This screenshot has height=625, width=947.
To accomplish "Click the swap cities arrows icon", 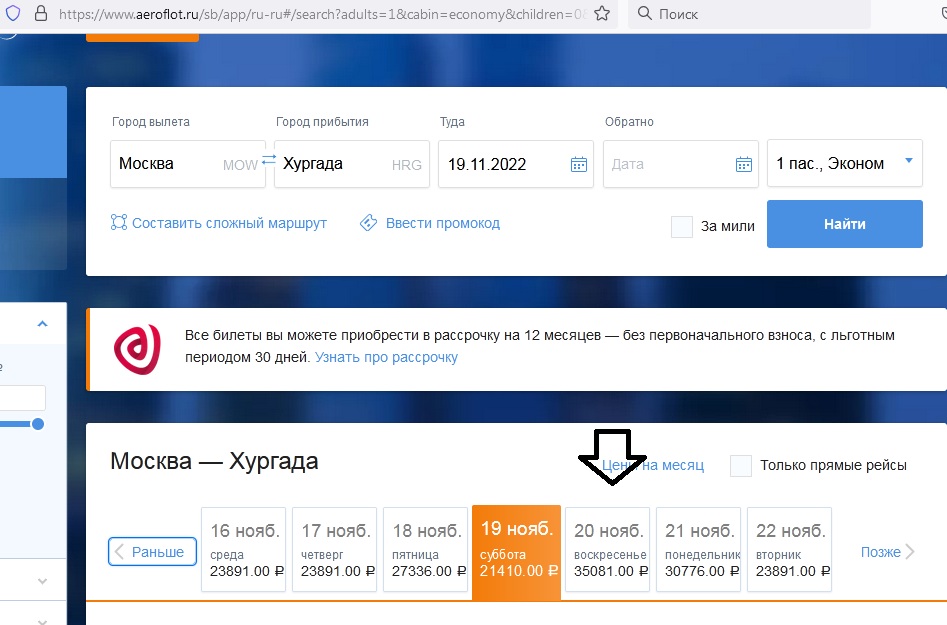I will pos(269,160).
